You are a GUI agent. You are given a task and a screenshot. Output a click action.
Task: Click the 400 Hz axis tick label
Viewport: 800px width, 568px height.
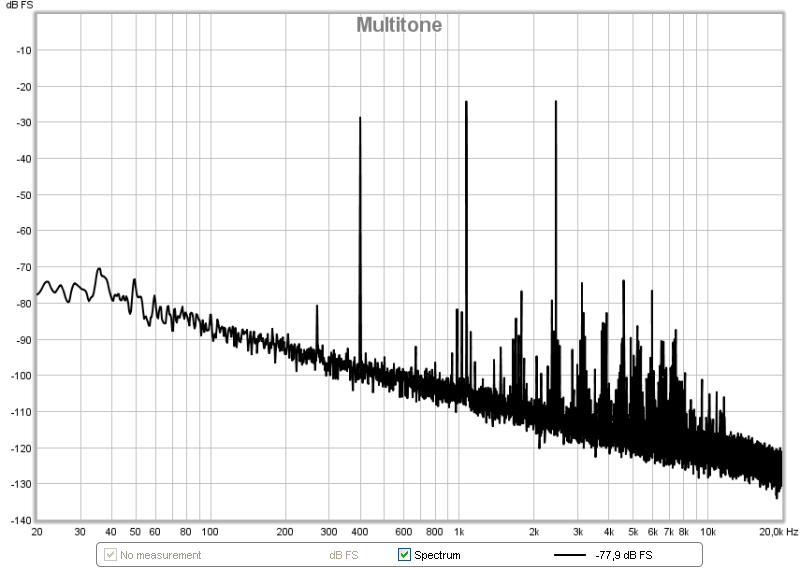(360, 532)
